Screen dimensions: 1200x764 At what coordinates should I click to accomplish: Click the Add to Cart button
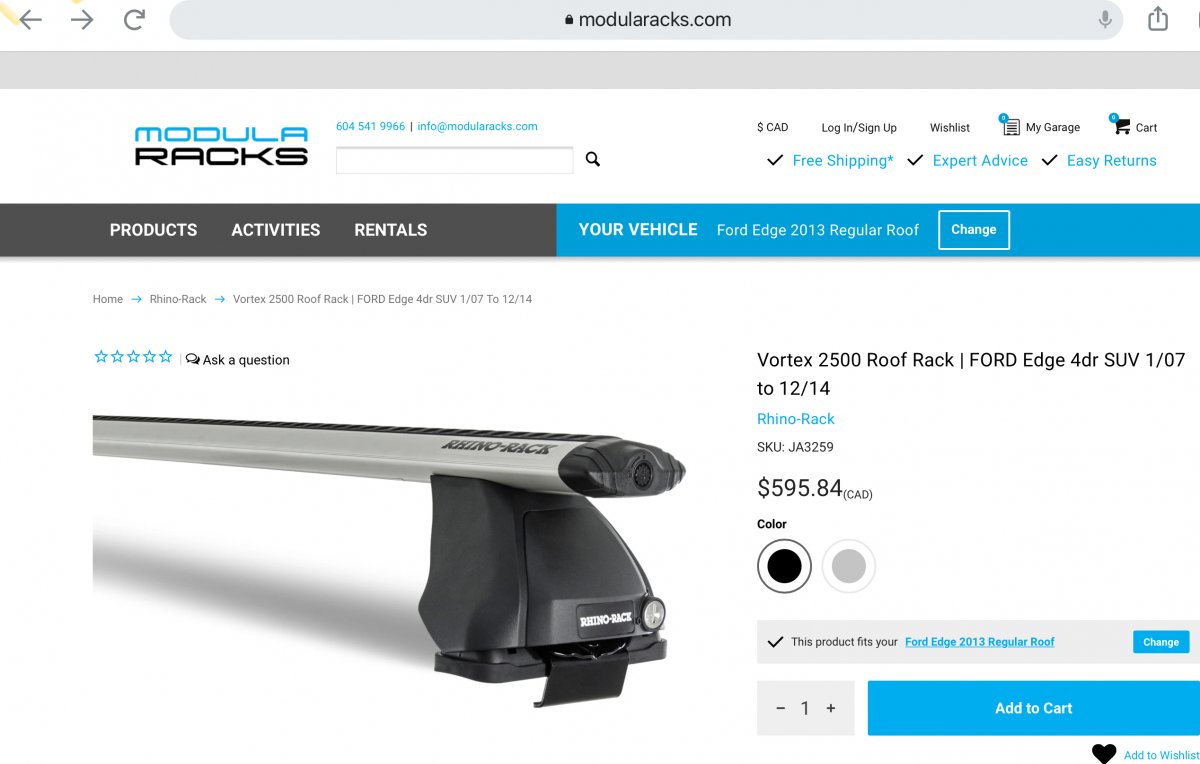coord(1033,708)
